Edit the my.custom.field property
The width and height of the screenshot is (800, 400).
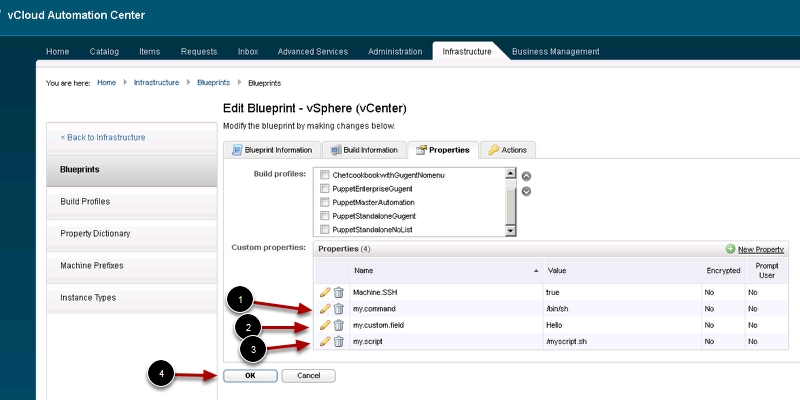(x=325, y=325)
